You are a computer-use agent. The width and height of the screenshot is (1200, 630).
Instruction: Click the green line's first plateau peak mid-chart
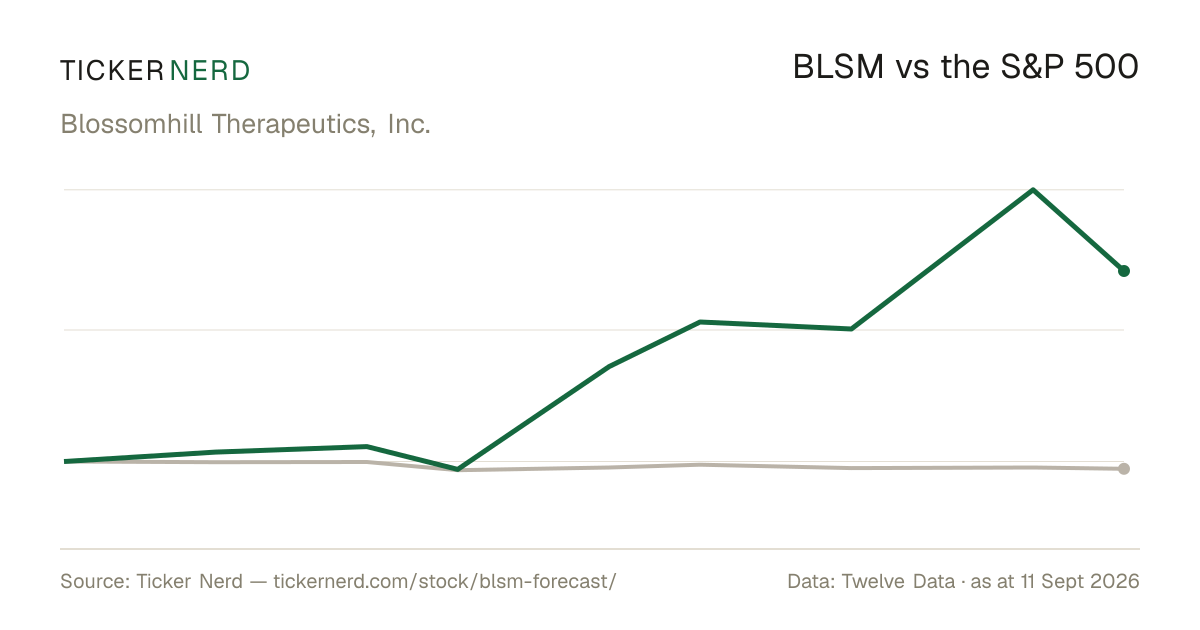700,322
